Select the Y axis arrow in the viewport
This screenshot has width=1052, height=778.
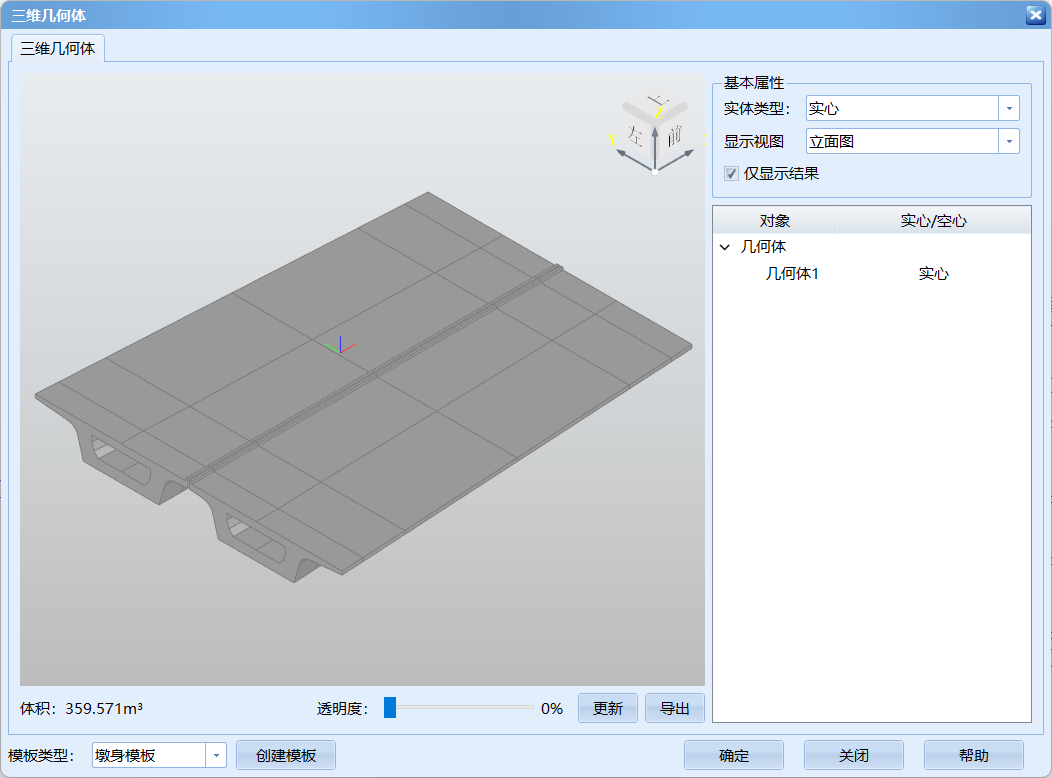click(x=622, y=152)
